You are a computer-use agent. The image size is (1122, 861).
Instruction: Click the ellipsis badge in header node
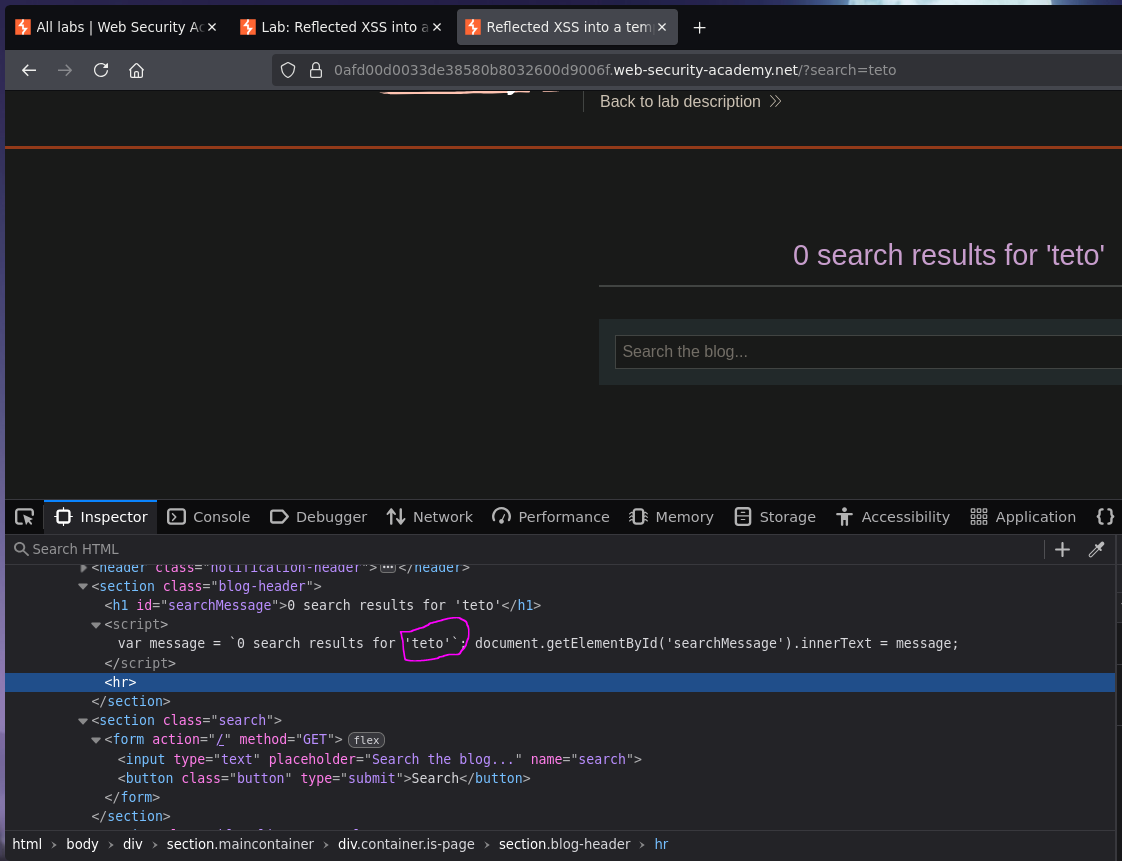388,568
